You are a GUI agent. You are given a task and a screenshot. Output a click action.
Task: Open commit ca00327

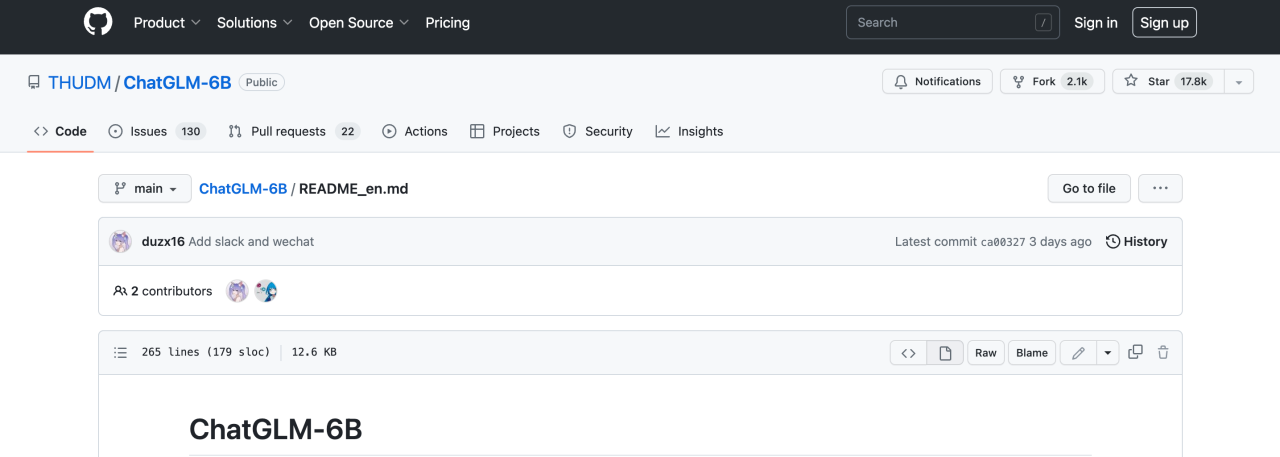(x=1002, y=242)
